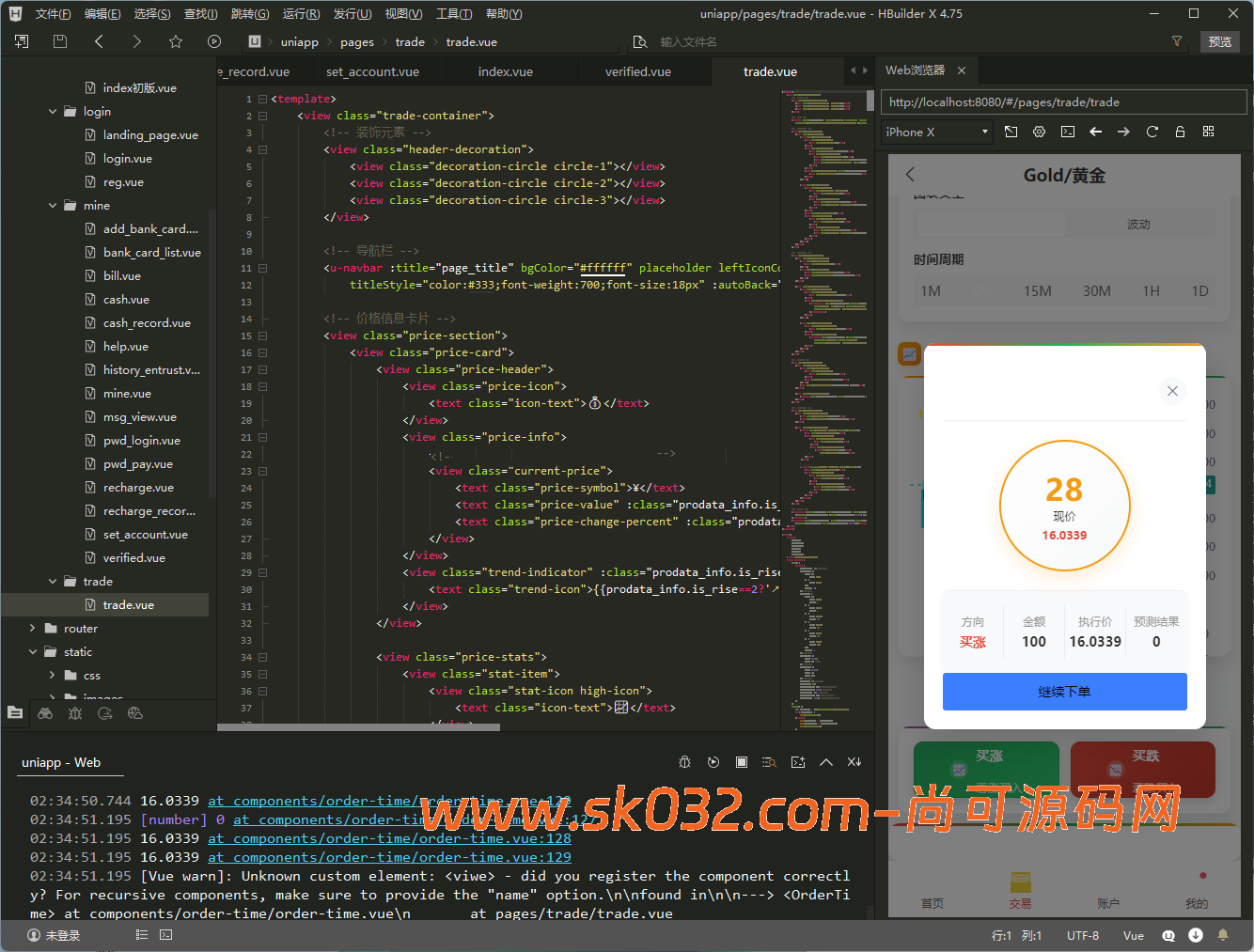Open browser settings gear icon
The image size is (1254, 952).
point(1039,132)
